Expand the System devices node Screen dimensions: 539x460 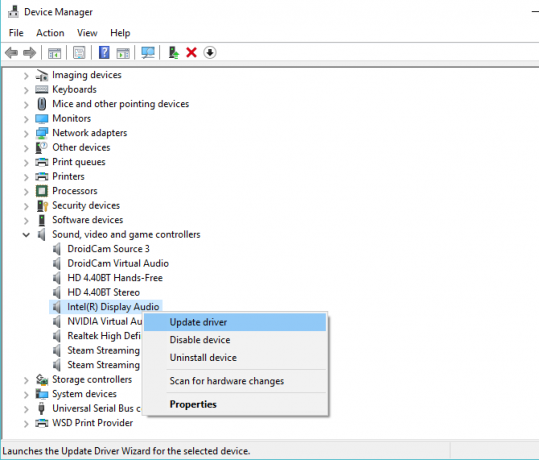coord(26,395)
